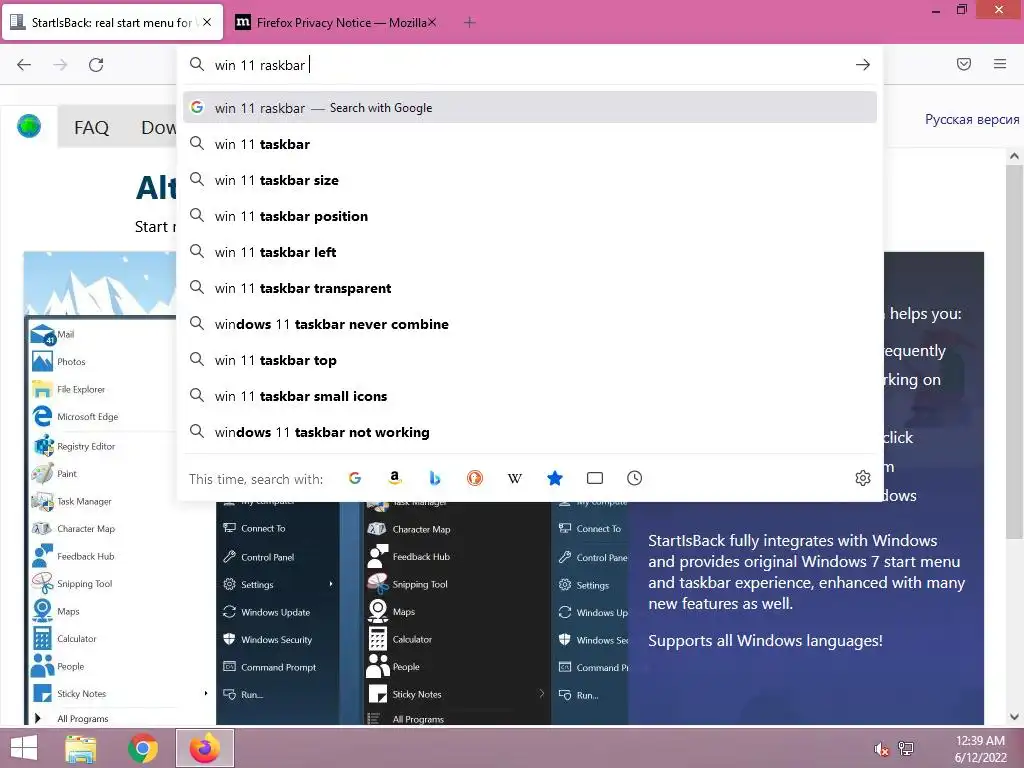Open a new tab with plus button
The height and width of the screenshot is (768, 1024).
pos(470,23)
